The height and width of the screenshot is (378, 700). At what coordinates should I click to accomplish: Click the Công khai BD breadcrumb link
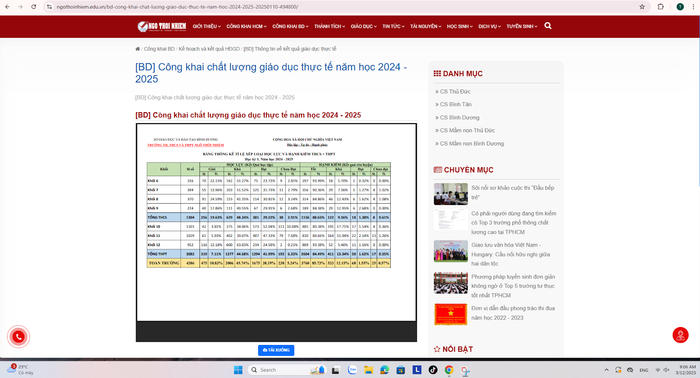click(x=159, y=49)
